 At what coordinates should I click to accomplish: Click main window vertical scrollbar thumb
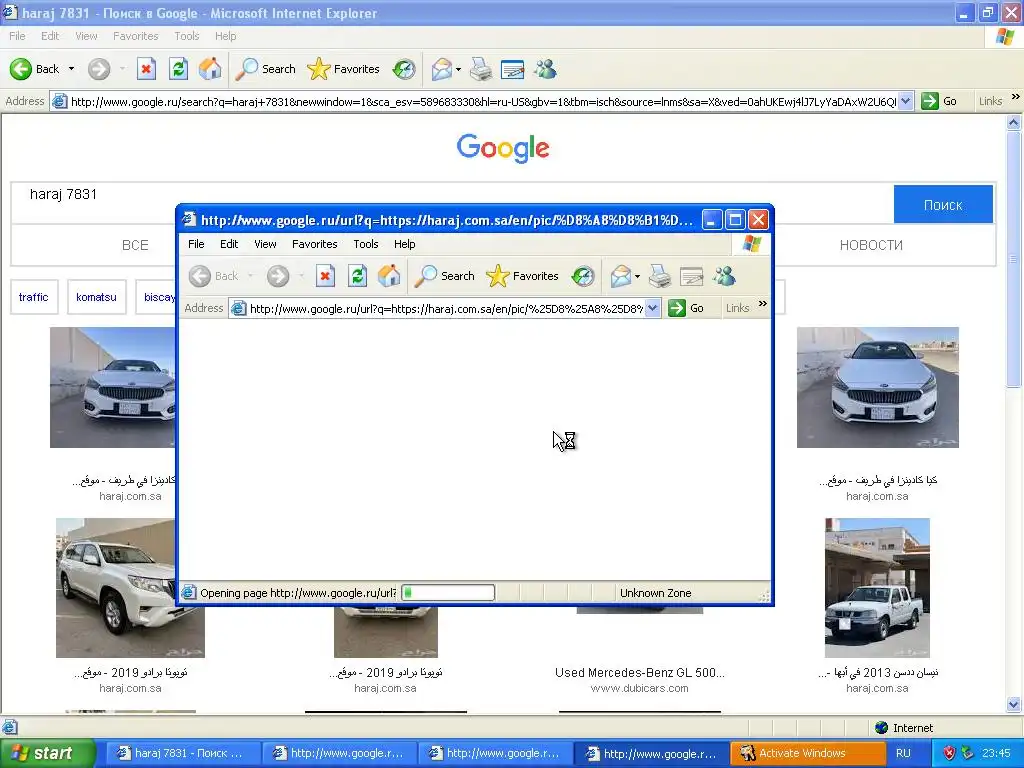[1014, 259]
